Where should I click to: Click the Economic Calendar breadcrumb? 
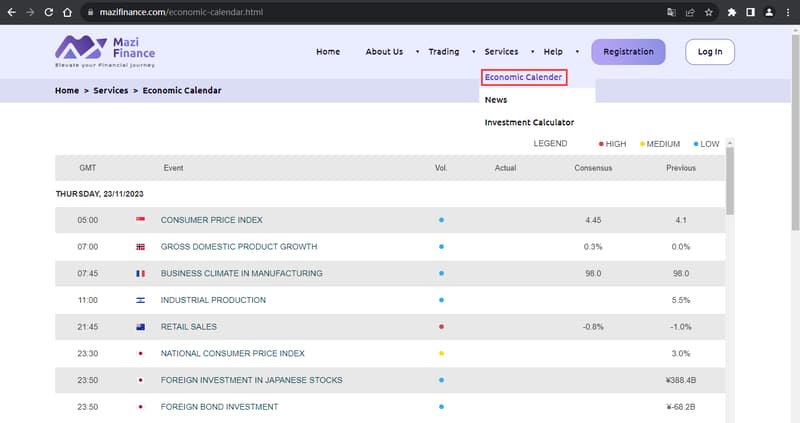point(182,90)
